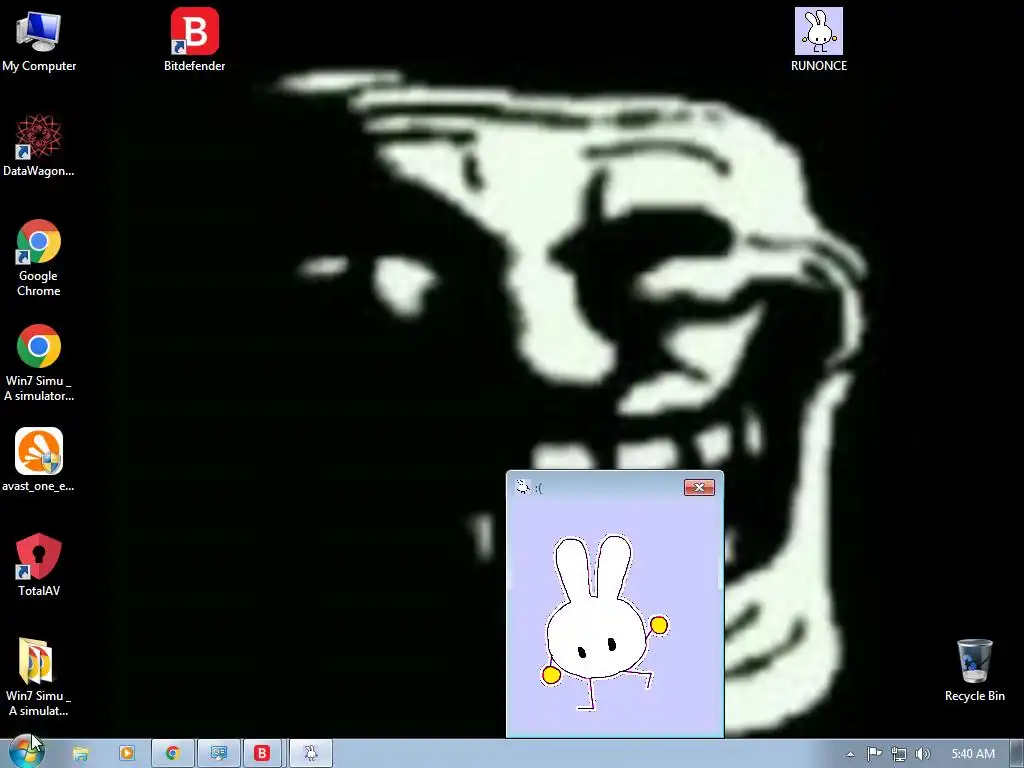The width and height of the screenshot is (1024, 768).
Task: Switch to the Chrome taskbar button
Action: click(x=173, y=754)
